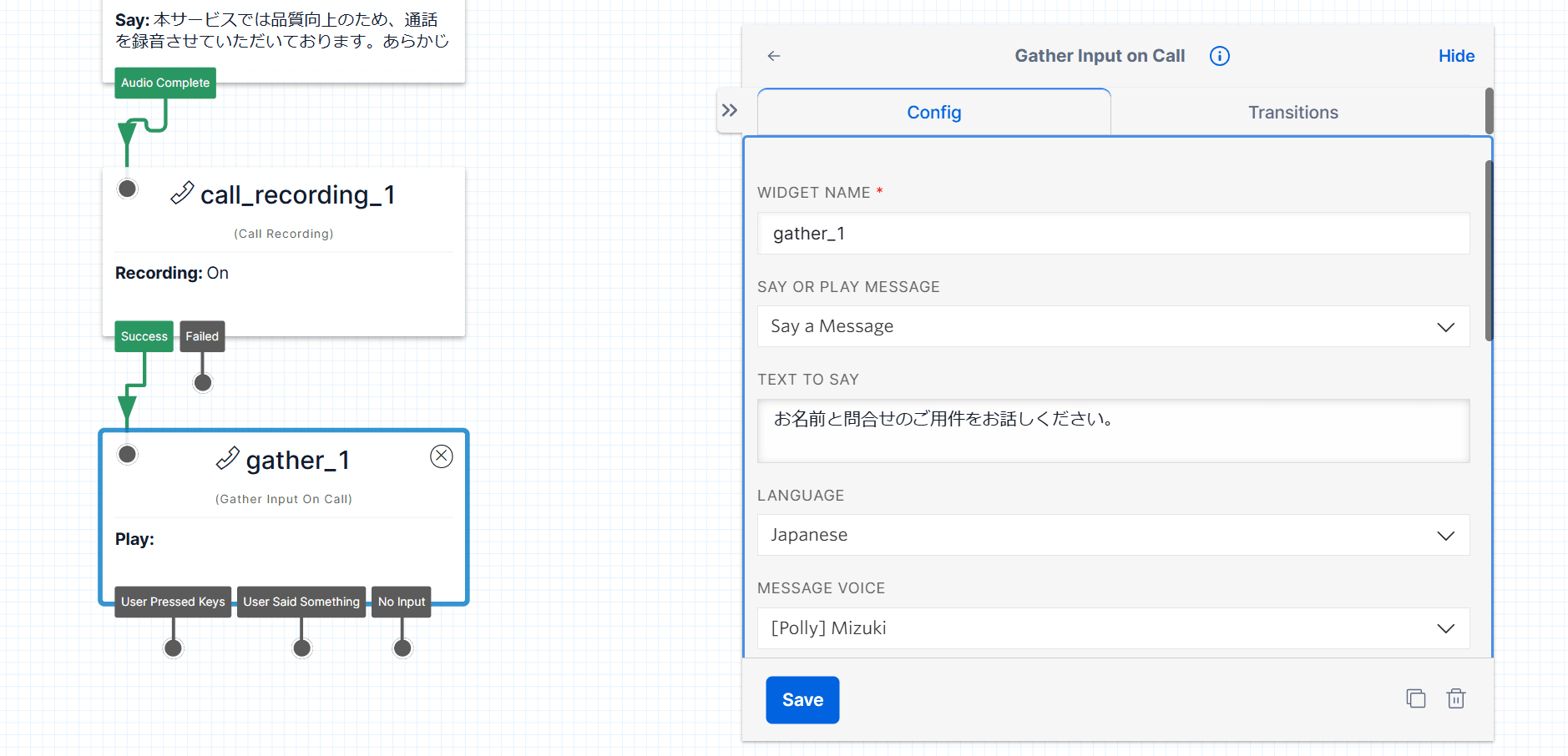This screenshot has height=756, width=1568.
Task: Go back using the left arrow icon
Action: [774, 56]
